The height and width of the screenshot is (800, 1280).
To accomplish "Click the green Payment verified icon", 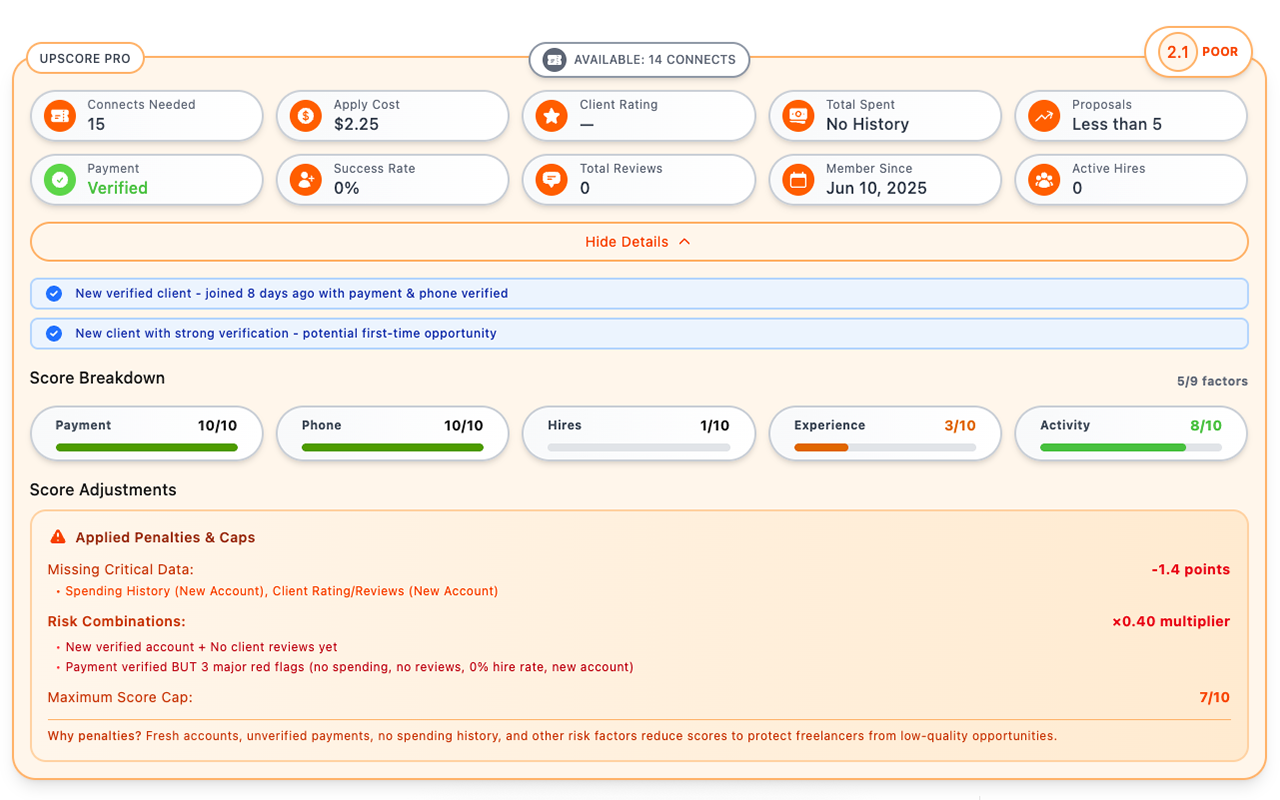I will point(58,180).
